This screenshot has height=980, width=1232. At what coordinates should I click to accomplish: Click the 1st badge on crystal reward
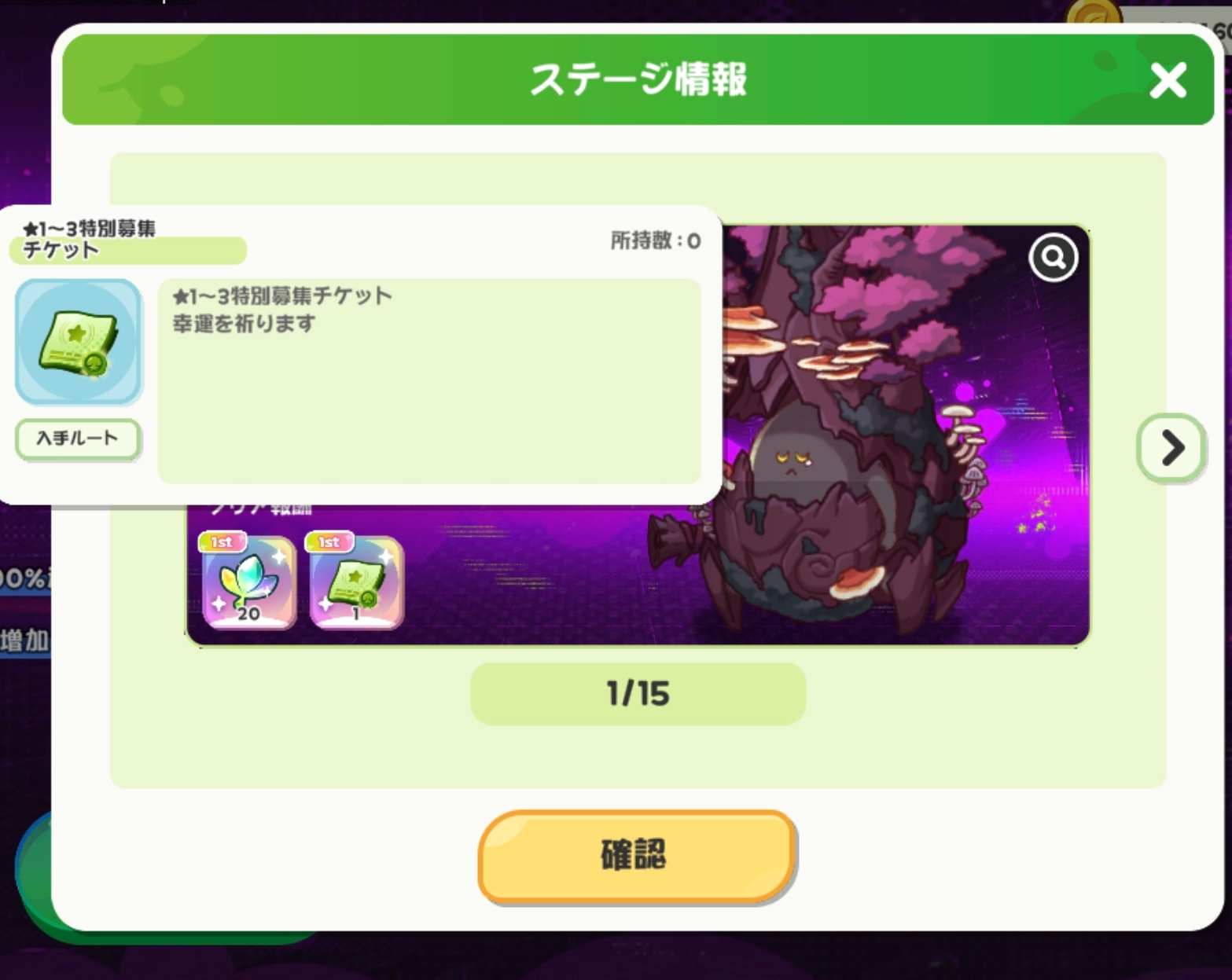click(x=222, y=542)
